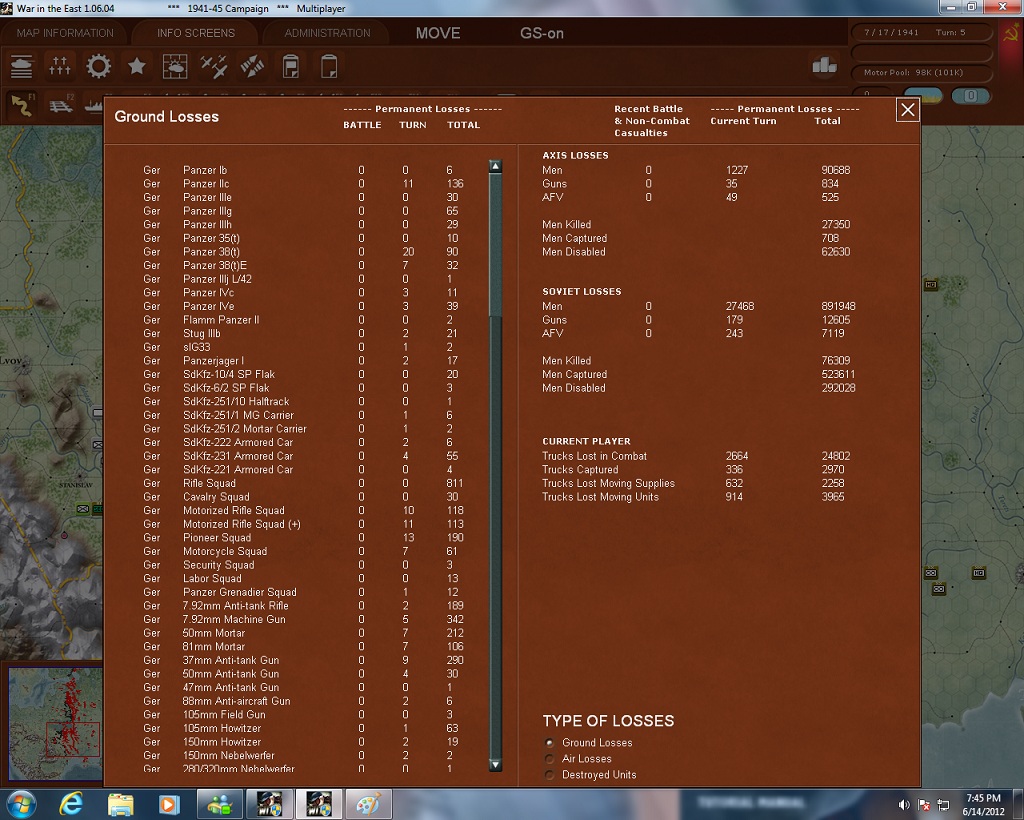1024x820 pixels.
Task: Switch to the ADMINISTRATION tab
Action: pos(327,33)
